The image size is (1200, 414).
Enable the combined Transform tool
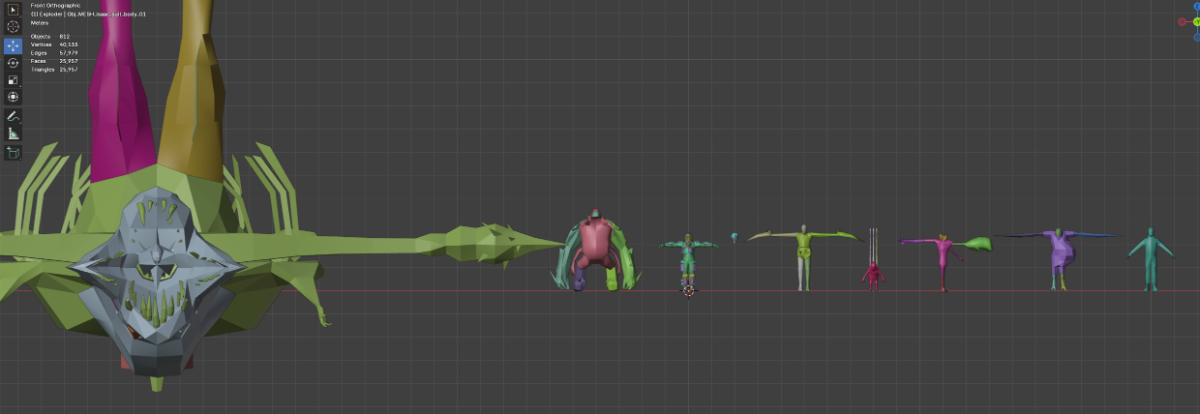13,97
